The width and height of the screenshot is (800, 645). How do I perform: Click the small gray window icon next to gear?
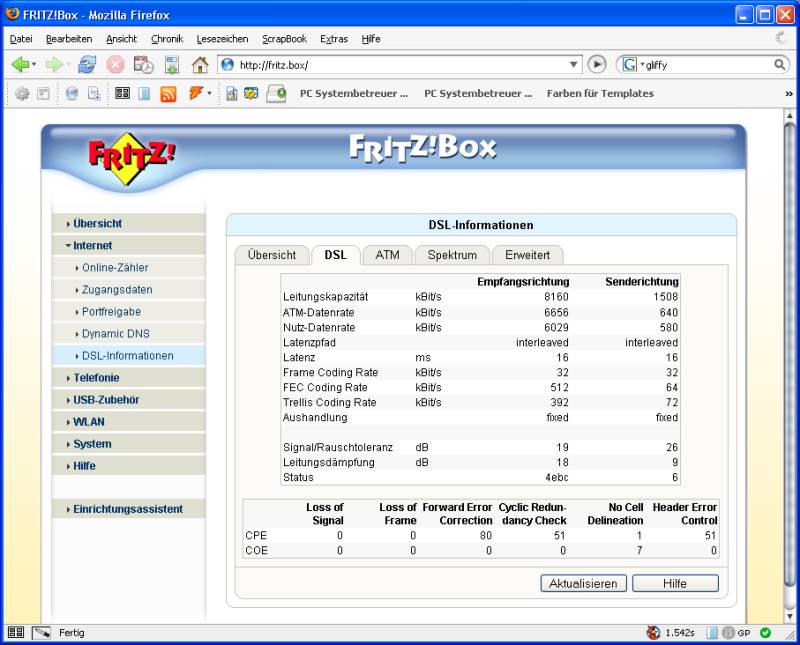coord(43,93)
